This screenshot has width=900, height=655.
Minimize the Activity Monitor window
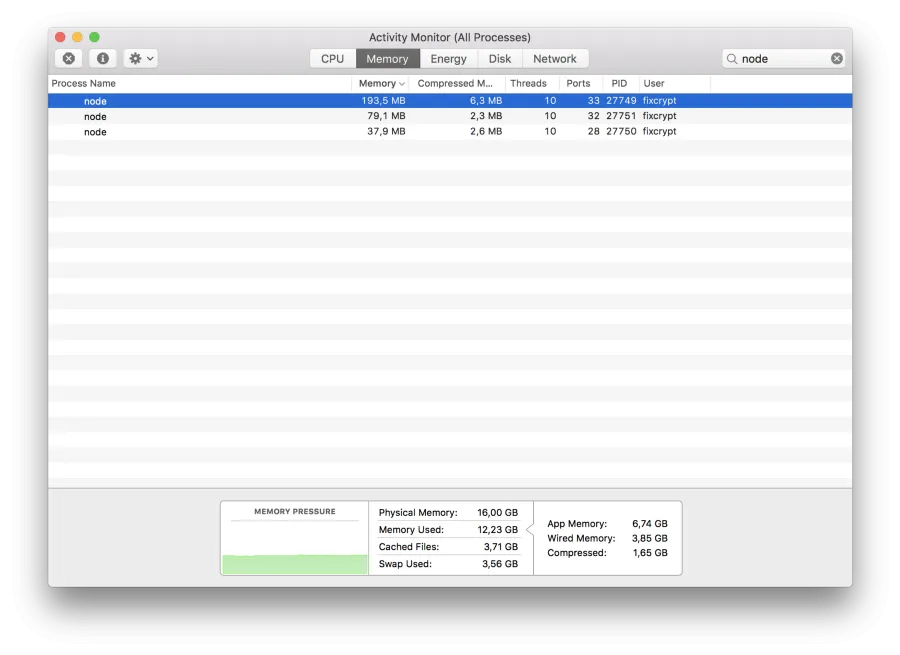(77, 37)
